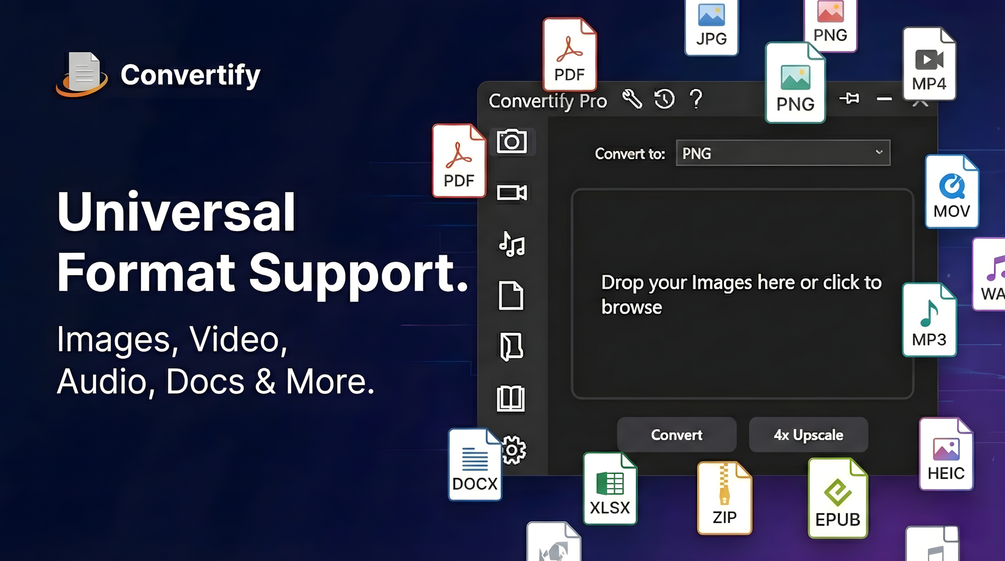Start conversion with the Convert button
This screenshot has width=1005, height=561.
(x=677, y=435)
